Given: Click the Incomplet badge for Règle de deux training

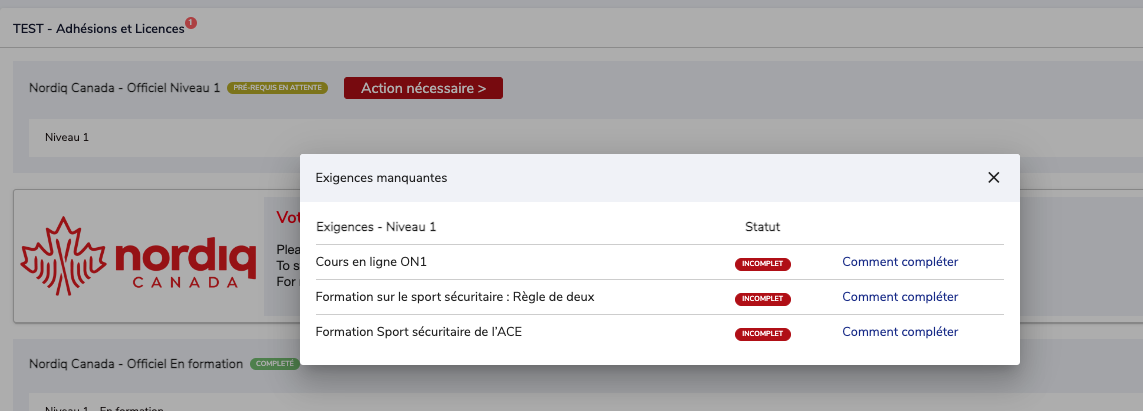Looking at the screenshot, I should click(762, 299).
